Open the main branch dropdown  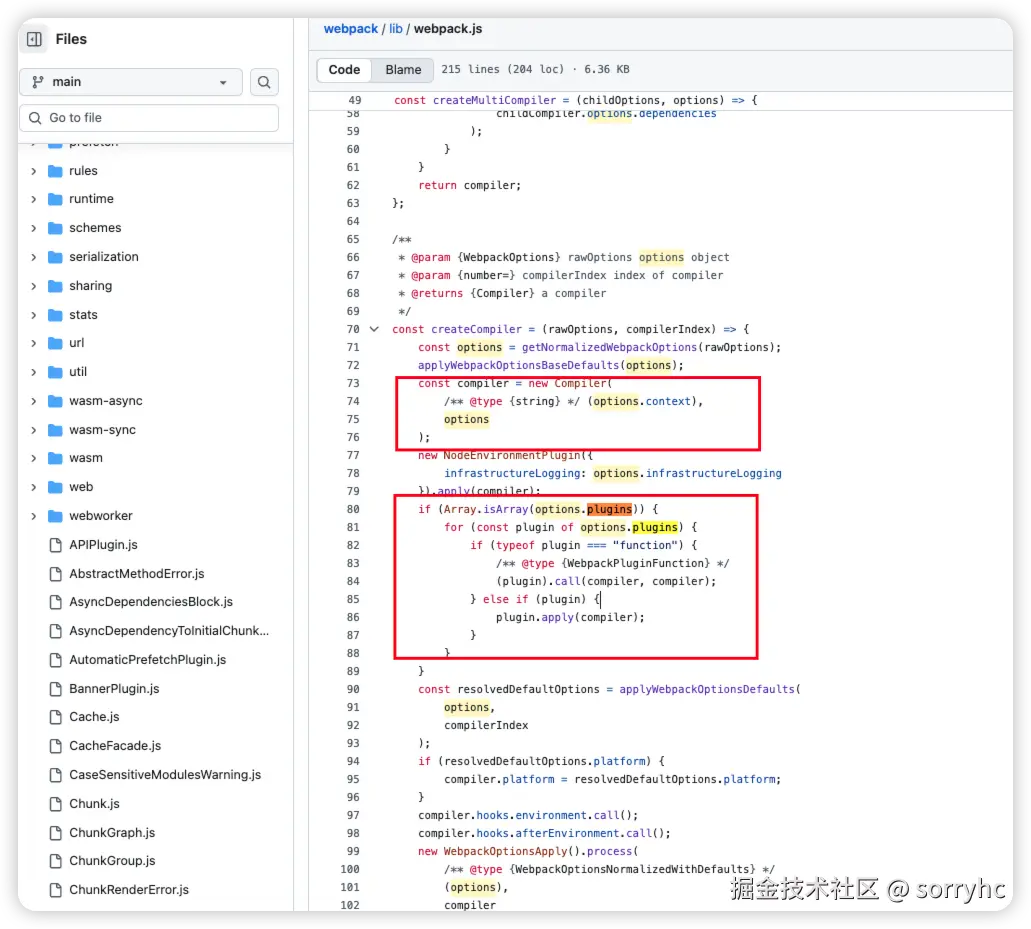pos(131,82)
